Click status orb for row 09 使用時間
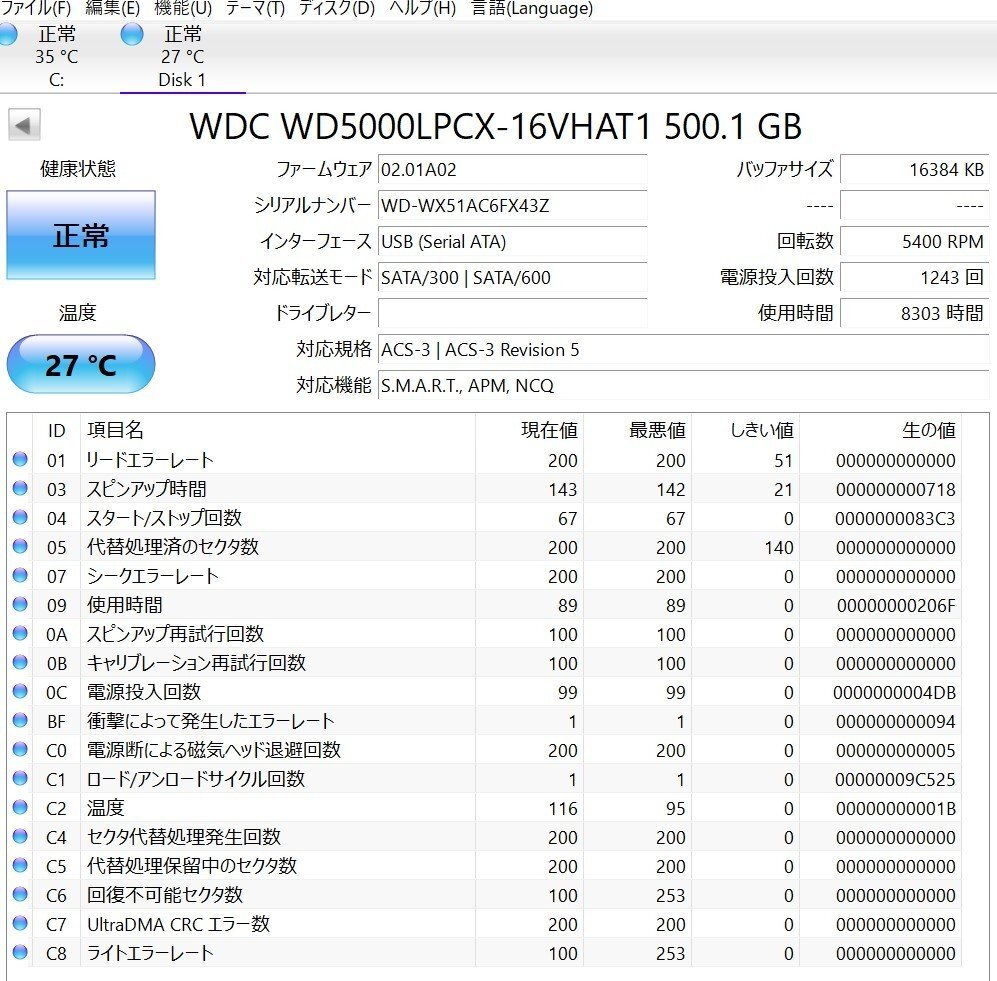The image size is (997, 981). 20,604
